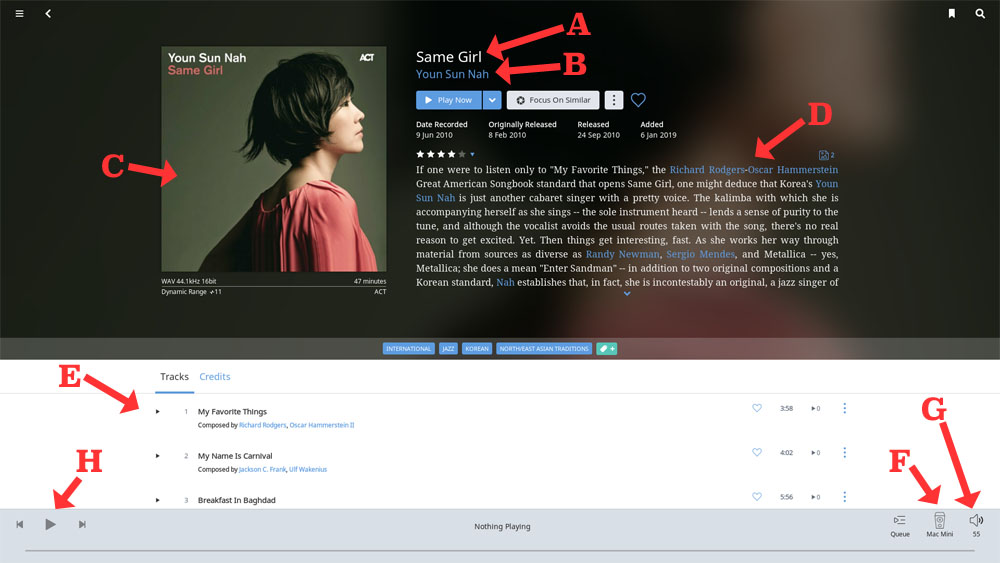Click the Same Girl album cover art
This screenshot has width=1000, height=563.
coord(274,158)
